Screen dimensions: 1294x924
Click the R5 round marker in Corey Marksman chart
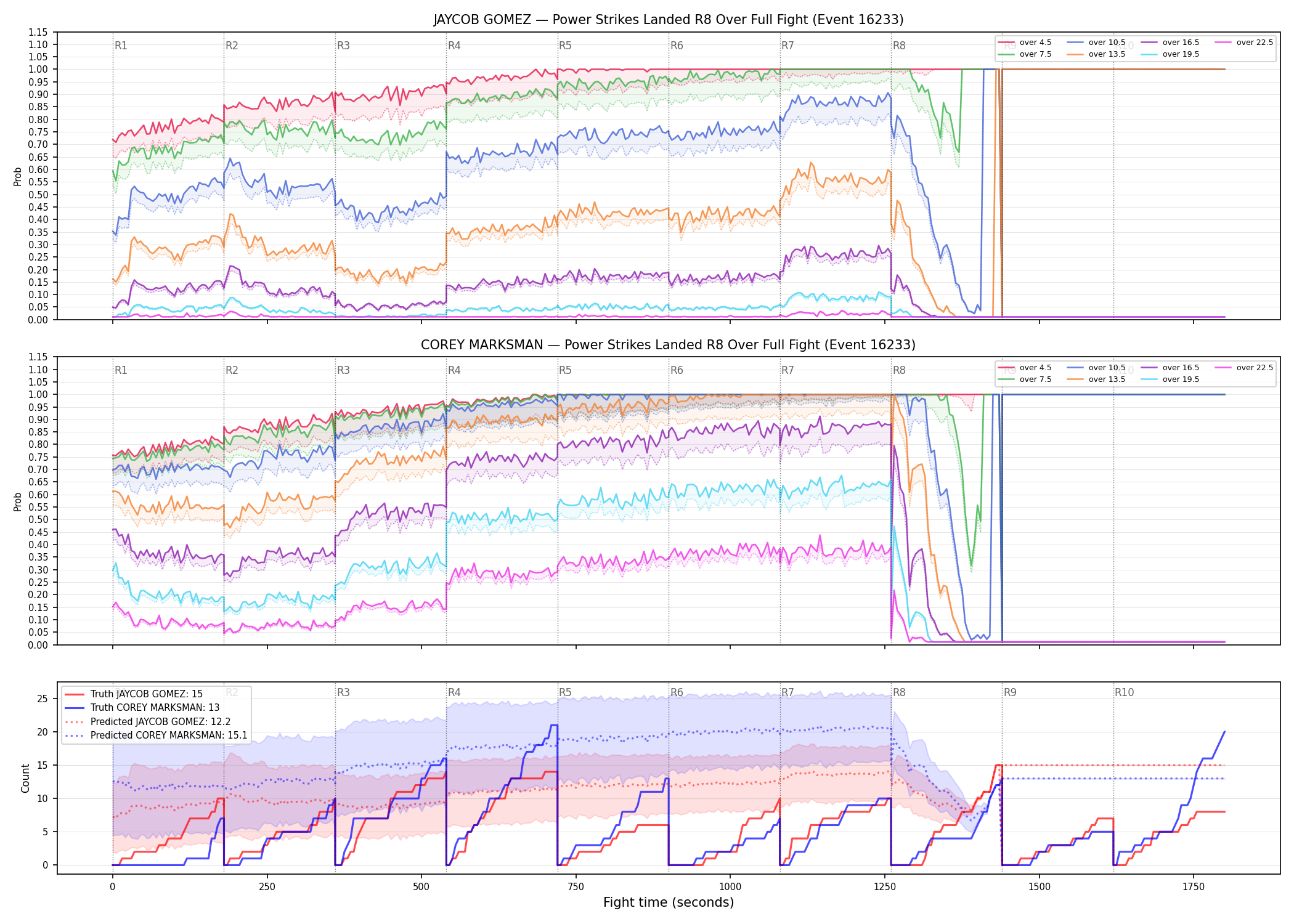565,370
